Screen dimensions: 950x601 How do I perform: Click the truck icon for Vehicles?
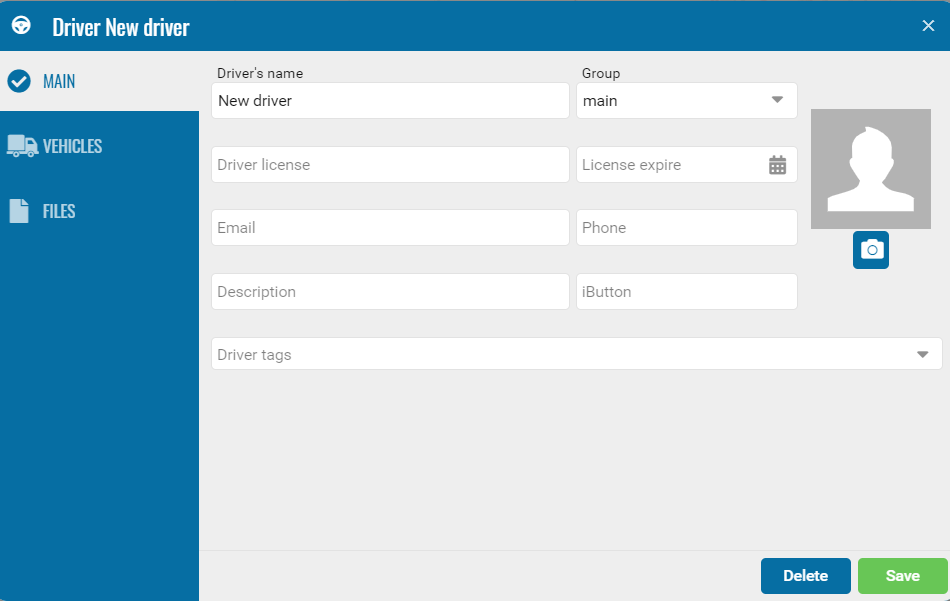[x=21, y=146]
